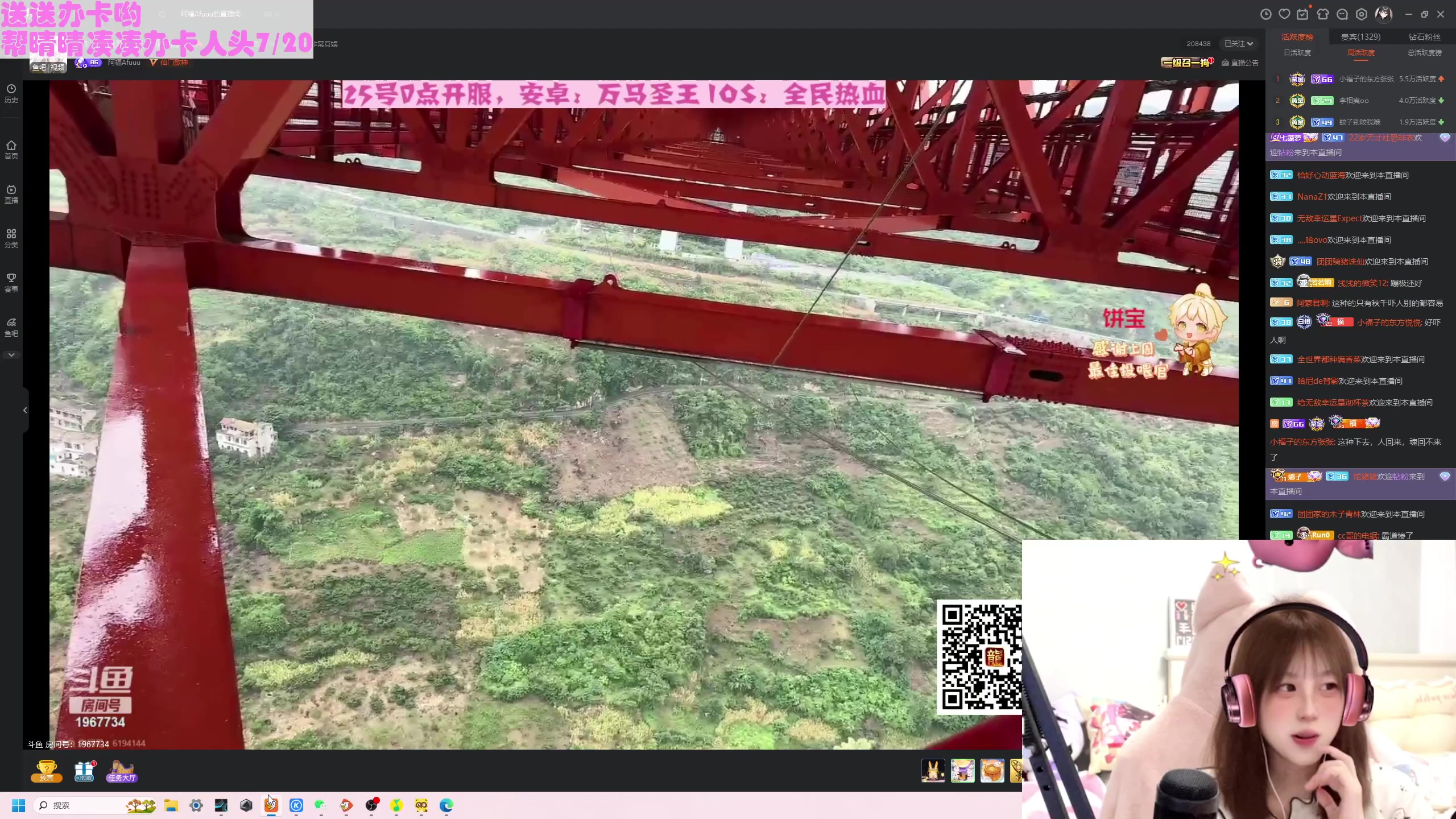Select mooncake gift in gift bar
This screenshot has height=819, width=1456.
point(992,770)
